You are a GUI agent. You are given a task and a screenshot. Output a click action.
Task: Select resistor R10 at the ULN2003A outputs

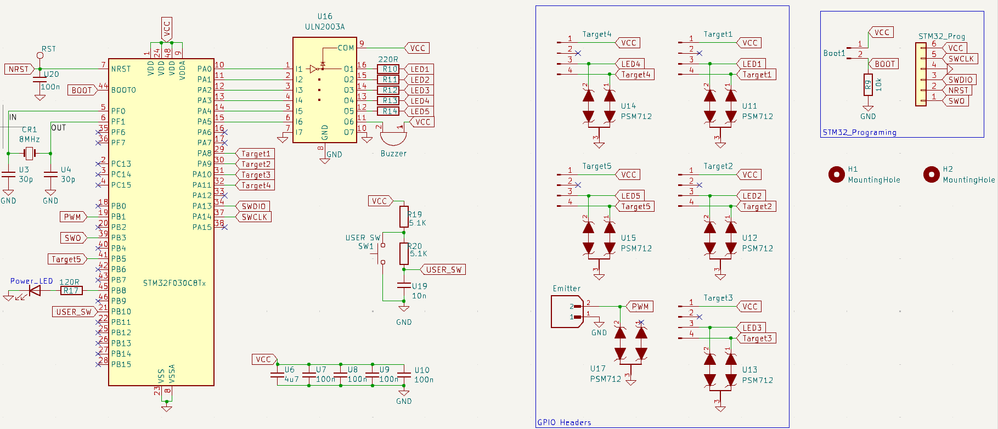pyautogui.click(x=389, y=69)
